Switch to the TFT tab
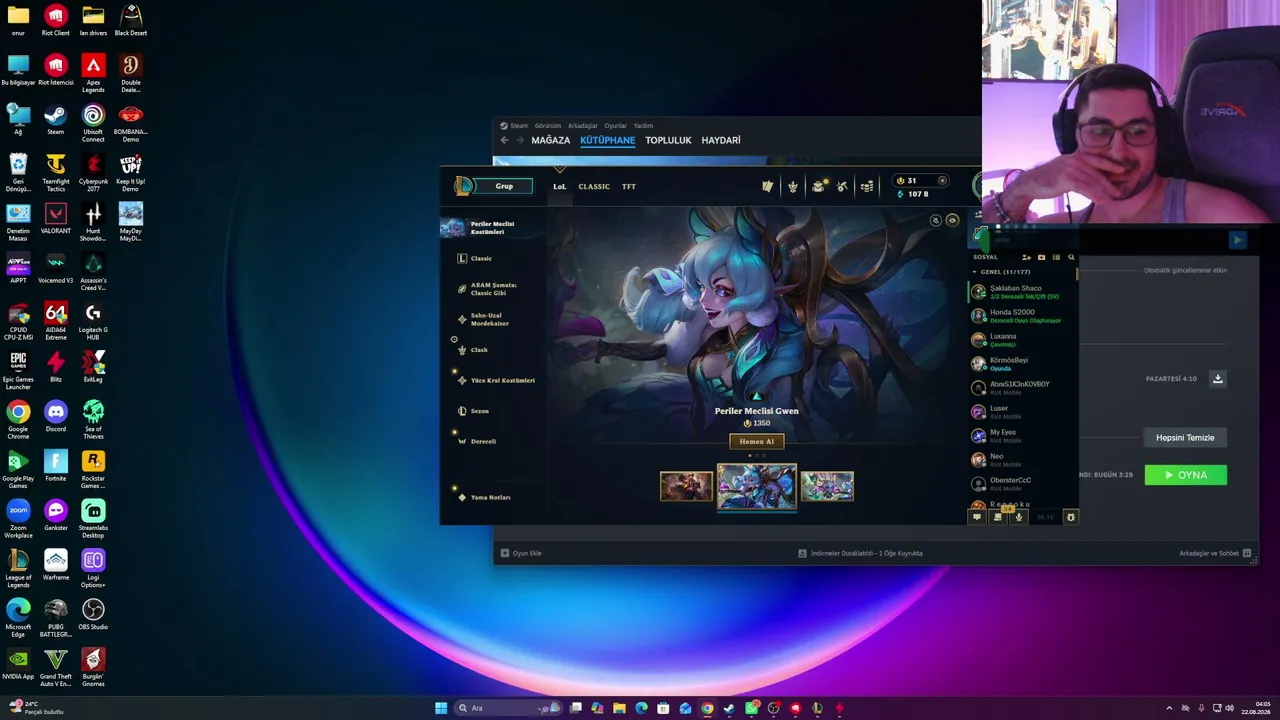The image size is (1280, 720). [x=629, y=186]
